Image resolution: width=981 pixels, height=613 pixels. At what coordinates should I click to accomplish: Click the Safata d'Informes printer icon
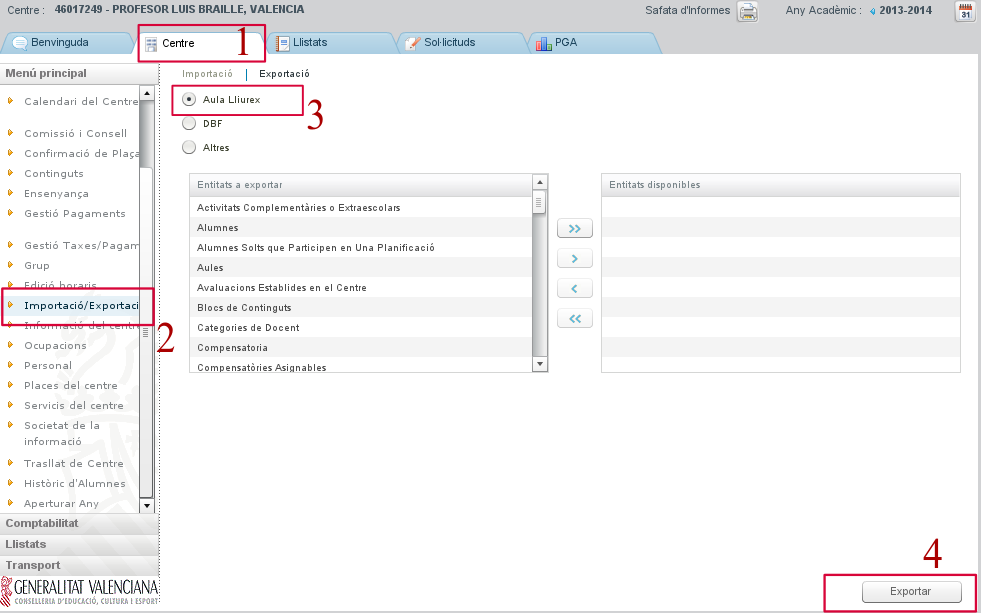click(x=747, y=12)
